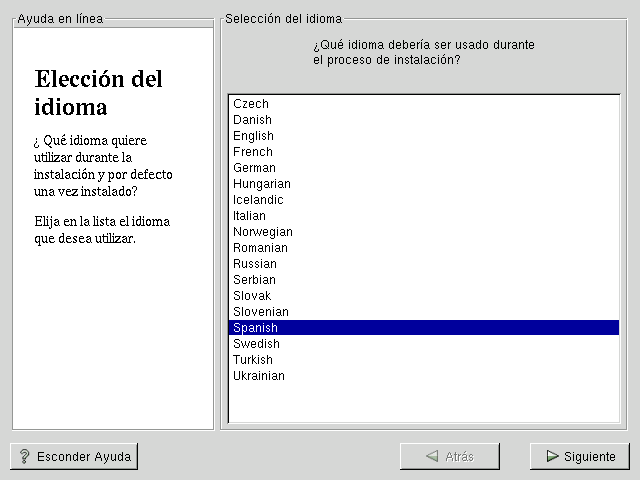
Task: Choose Swedish from the language list
Action: pyautogui.click(x=256, y=344)
